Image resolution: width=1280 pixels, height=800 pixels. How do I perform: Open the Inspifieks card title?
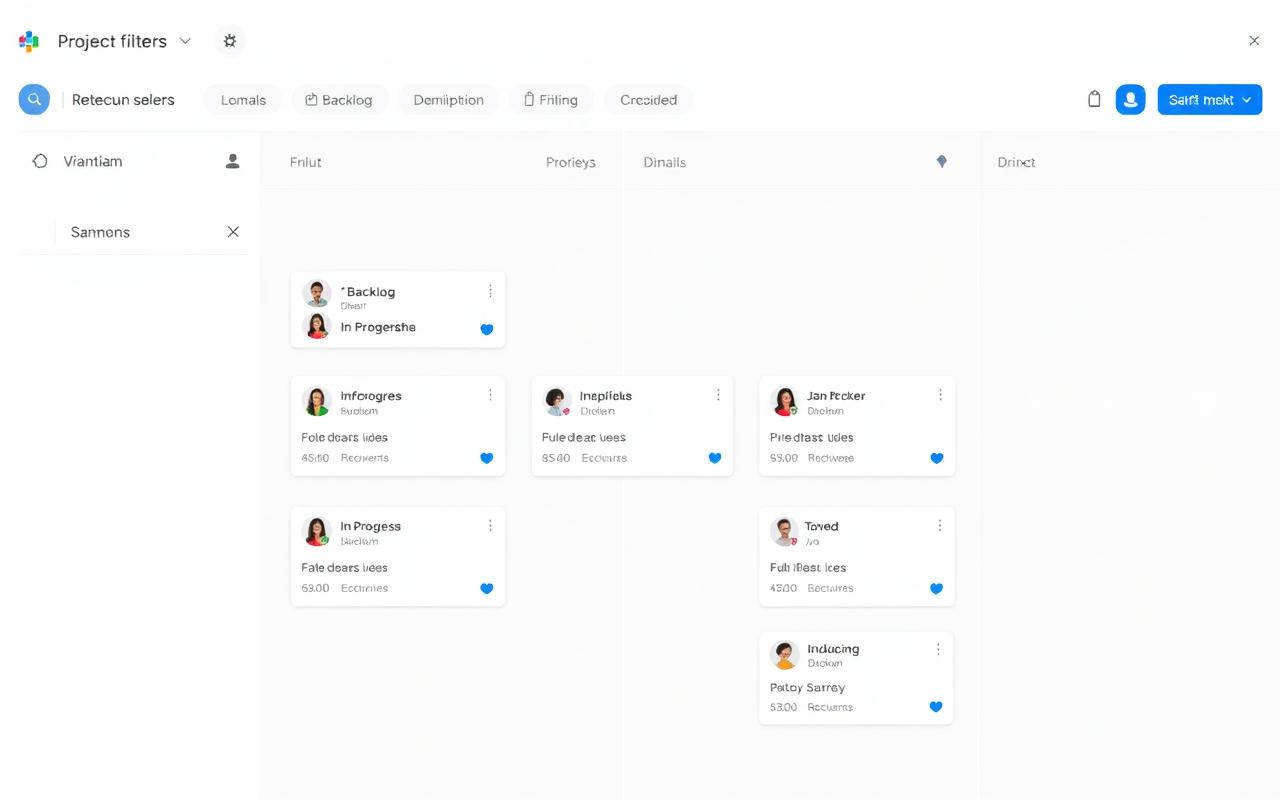click(x=606, y=396)
